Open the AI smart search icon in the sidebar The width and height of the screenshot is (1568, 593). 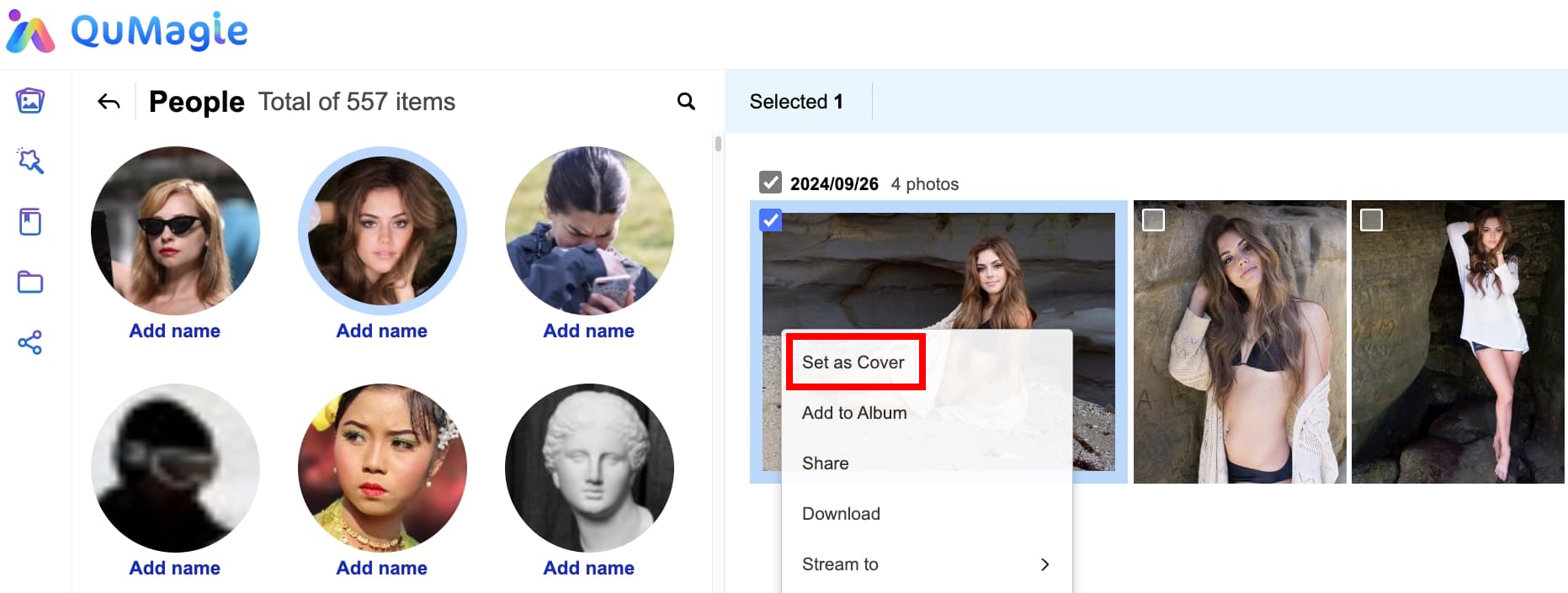coord(30,161)
